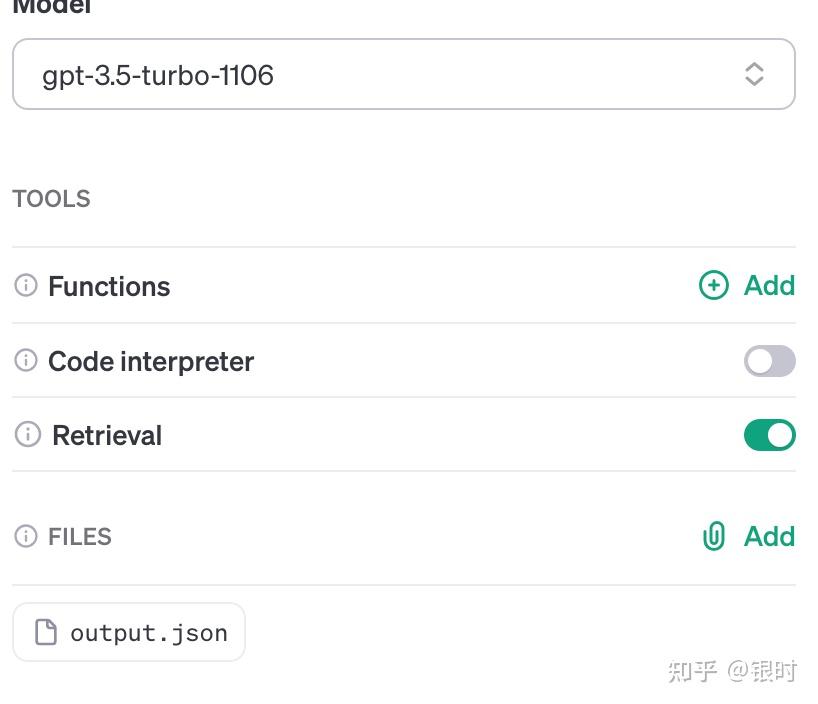Click the Code interpreter label
The width and height of the screenshot is (818, 704).
click(x=151, y=361)
